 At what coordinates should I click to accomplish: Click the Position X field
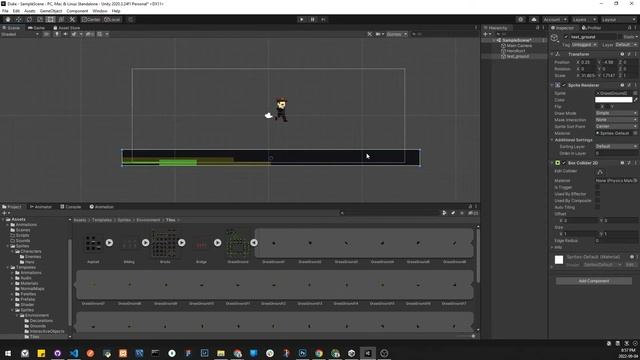pyautogui.click(x=588, y=62)
